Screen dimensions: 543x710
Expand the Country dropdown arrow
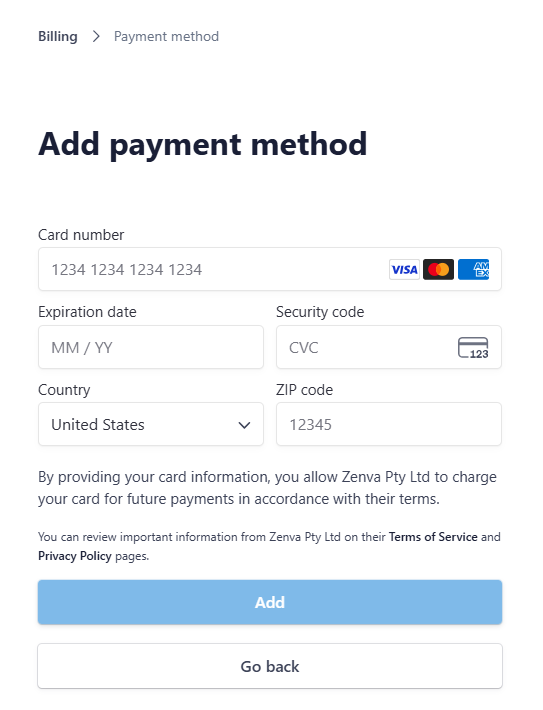tap(244, 425)
